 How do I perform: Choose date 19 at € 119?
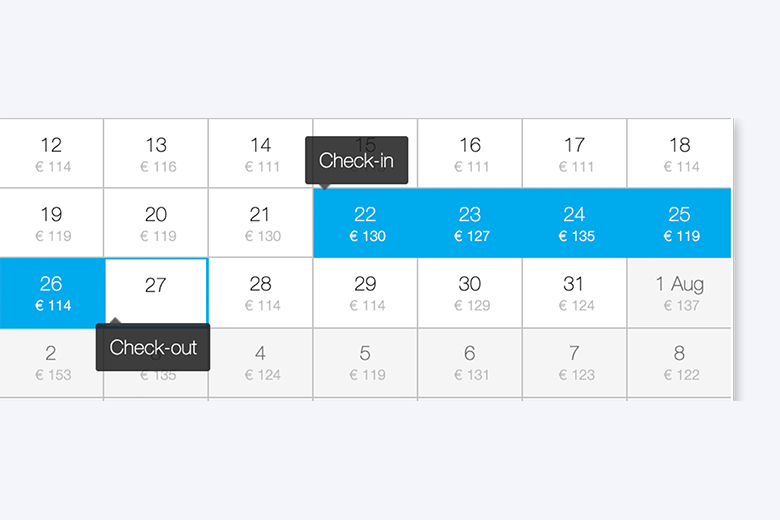click(51, 224)
